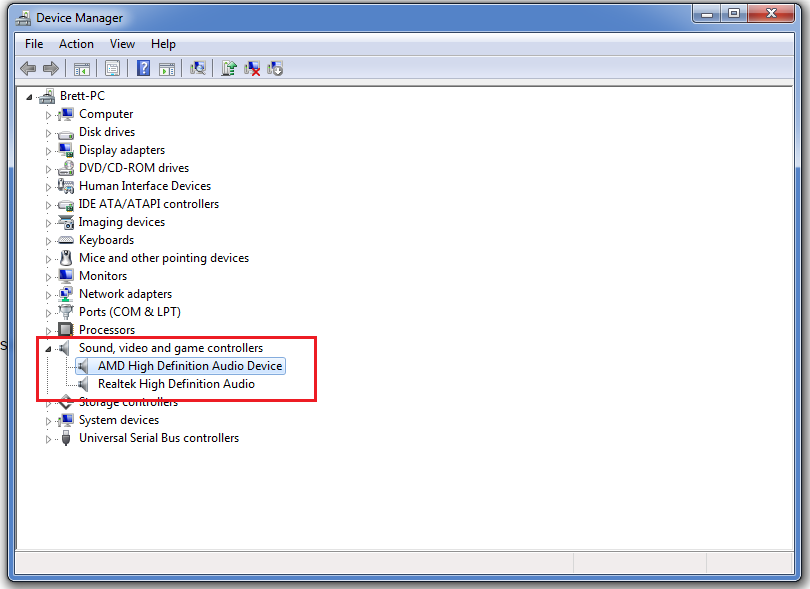Select AMD High Definition Audio Device
Image resolution: width=810 pixels, height=589 pixels.
click(190, 366)
